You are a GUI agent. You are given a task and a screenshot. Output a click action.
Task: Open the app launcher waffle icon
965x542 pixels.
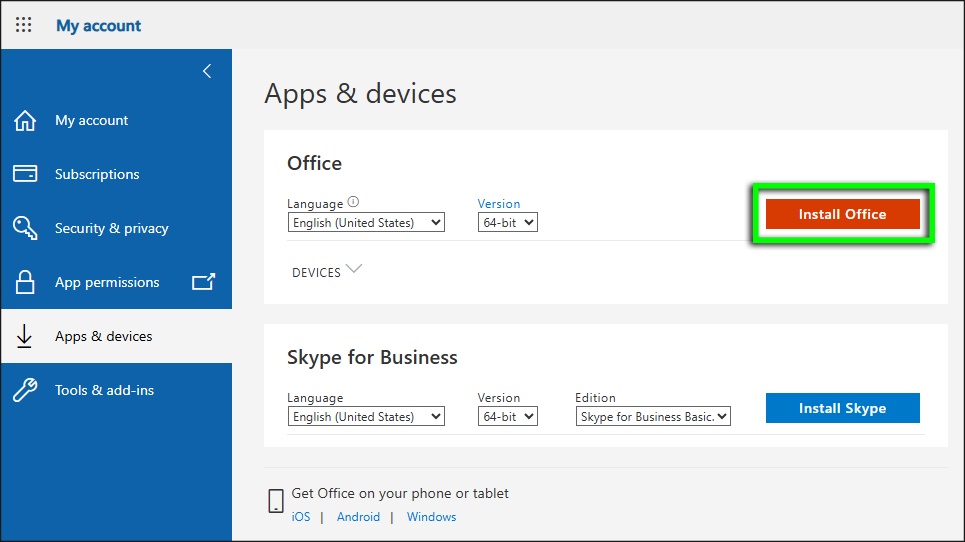click(x=23, y=25)
